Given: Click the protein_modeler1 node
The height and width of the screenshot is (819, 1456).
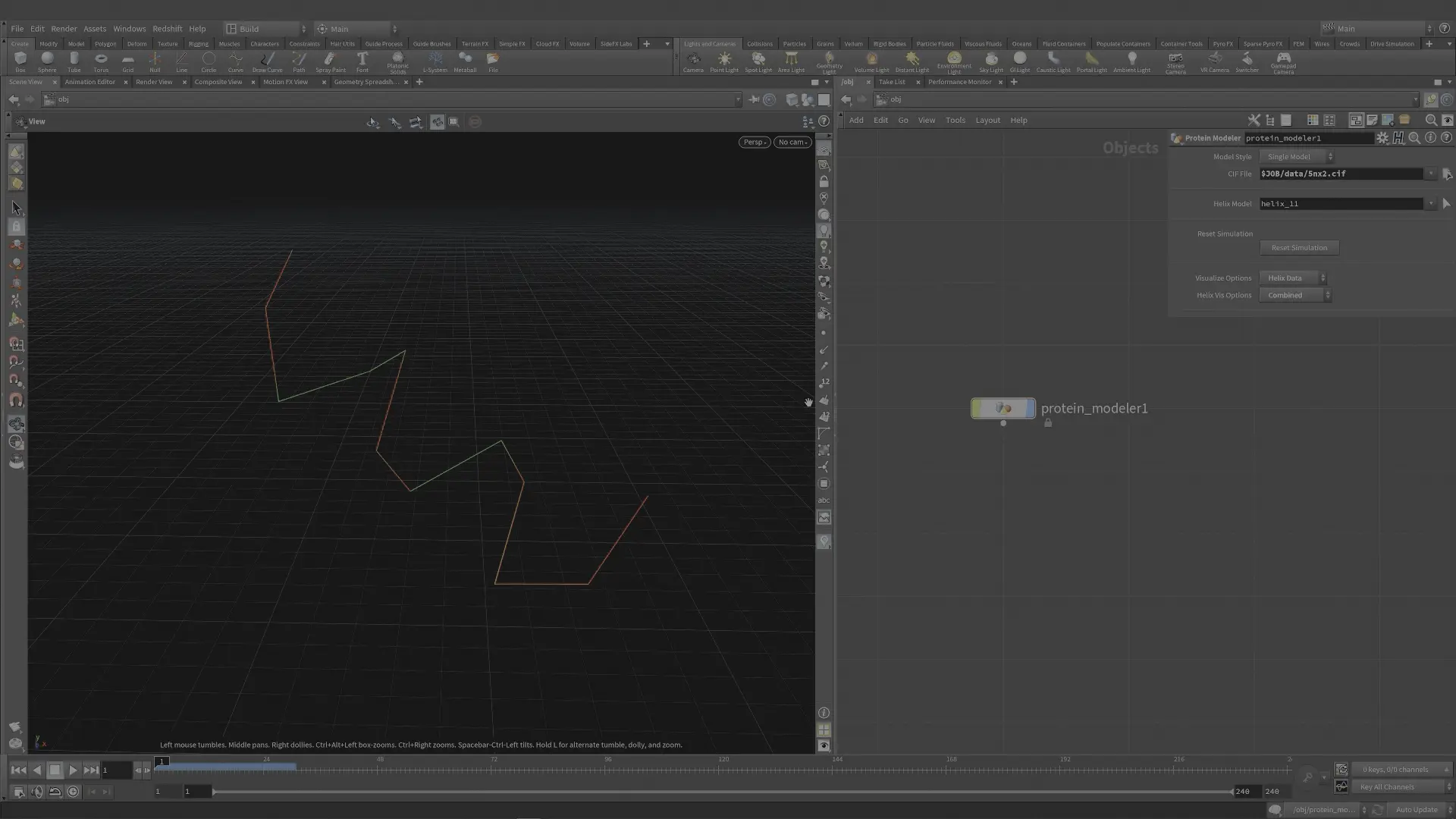Looking at the screenshot, I should pyautogui.click(x=1003, y=408).
